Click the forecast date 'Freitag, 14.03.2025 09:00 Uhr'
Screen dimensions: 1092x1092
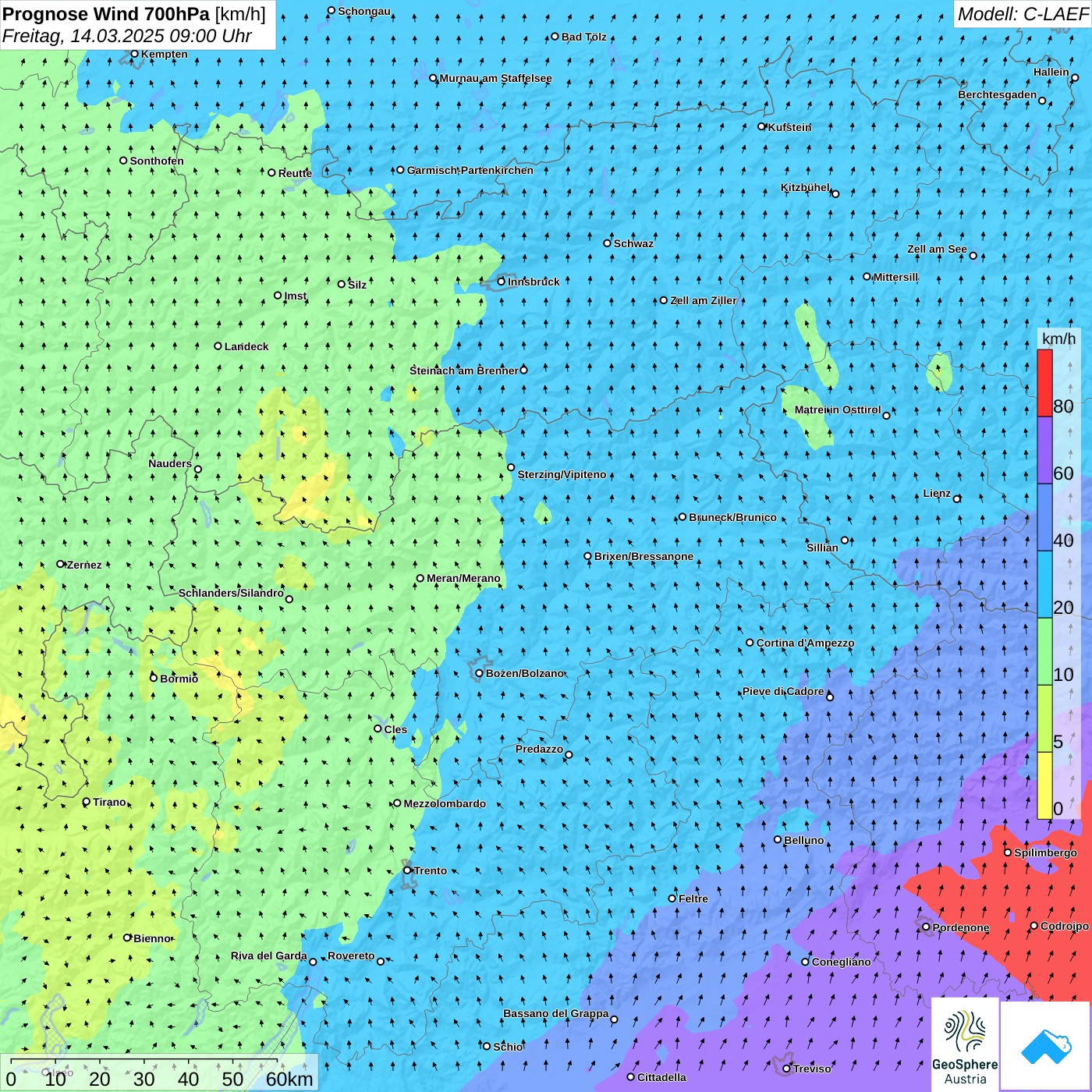coord(127,36)
